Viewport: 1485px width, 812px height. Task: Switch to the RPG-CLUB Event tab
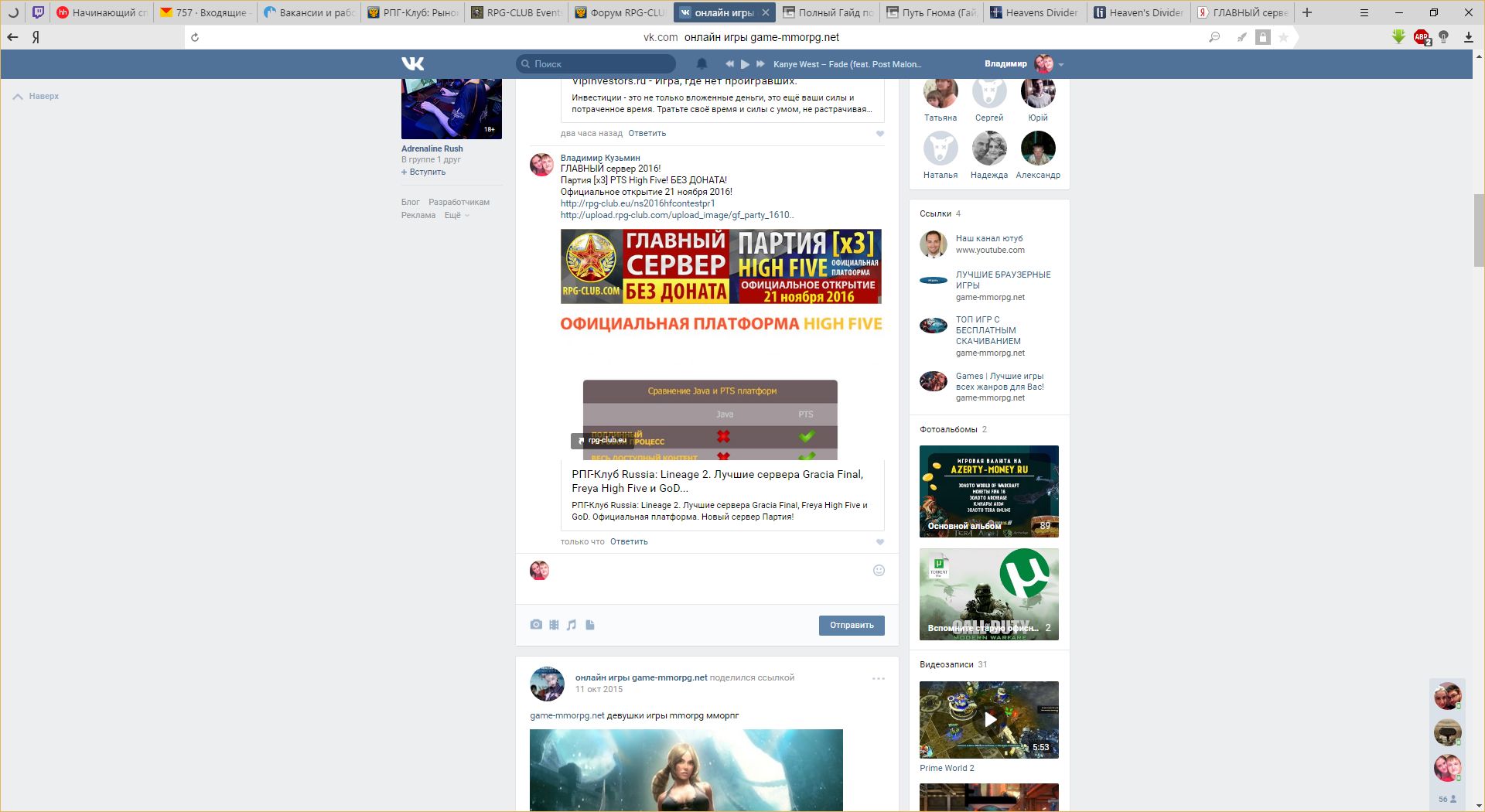point(517,12)
